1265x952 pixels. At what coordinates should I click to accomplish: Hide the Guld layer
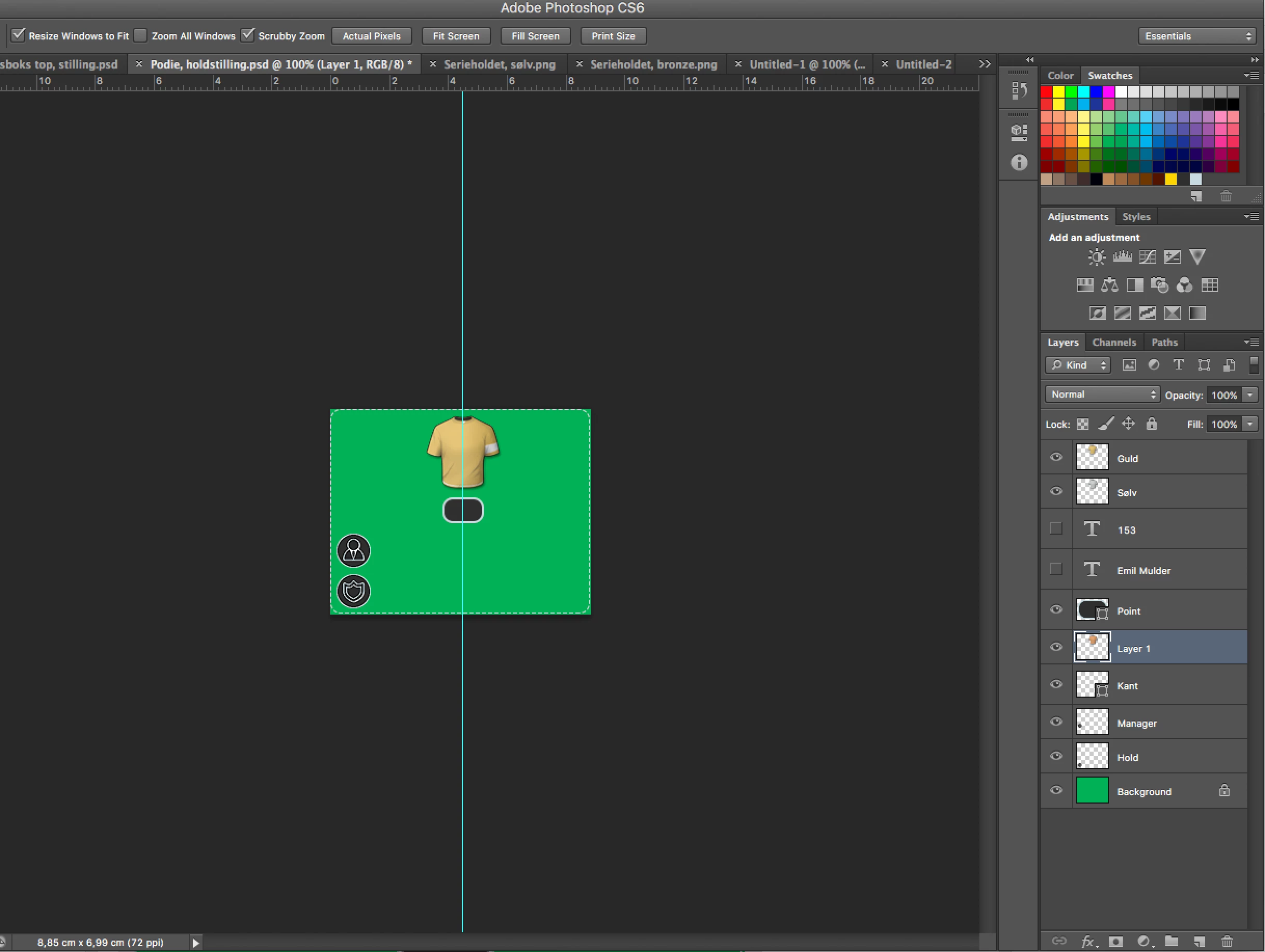coord(1056,457)
